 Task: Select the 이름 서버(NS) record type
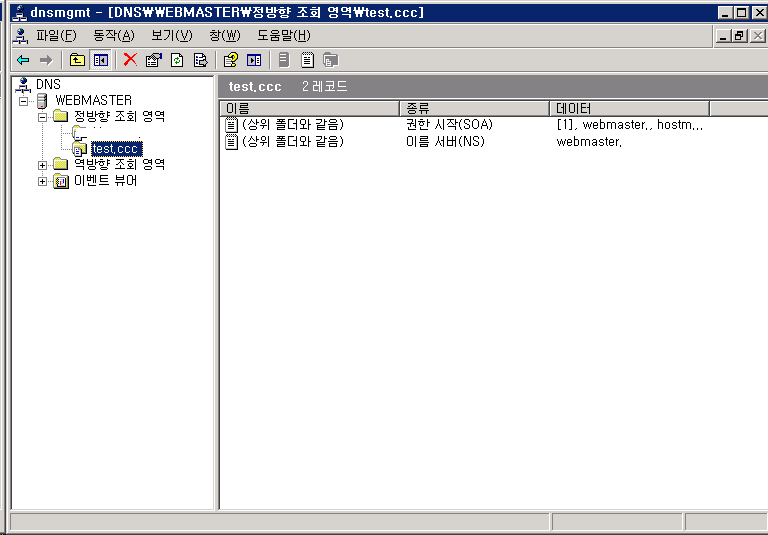point(445,142)
